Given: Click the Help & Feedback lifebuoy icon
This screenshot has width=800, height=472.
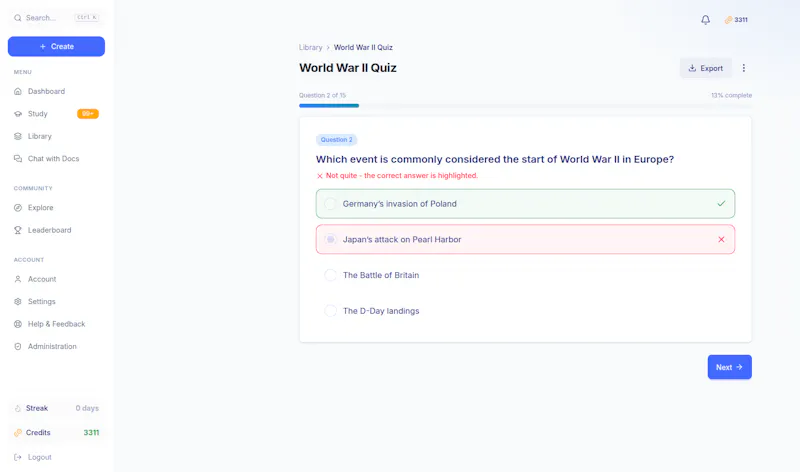Looking at the screenshot, I should point(18,324).
